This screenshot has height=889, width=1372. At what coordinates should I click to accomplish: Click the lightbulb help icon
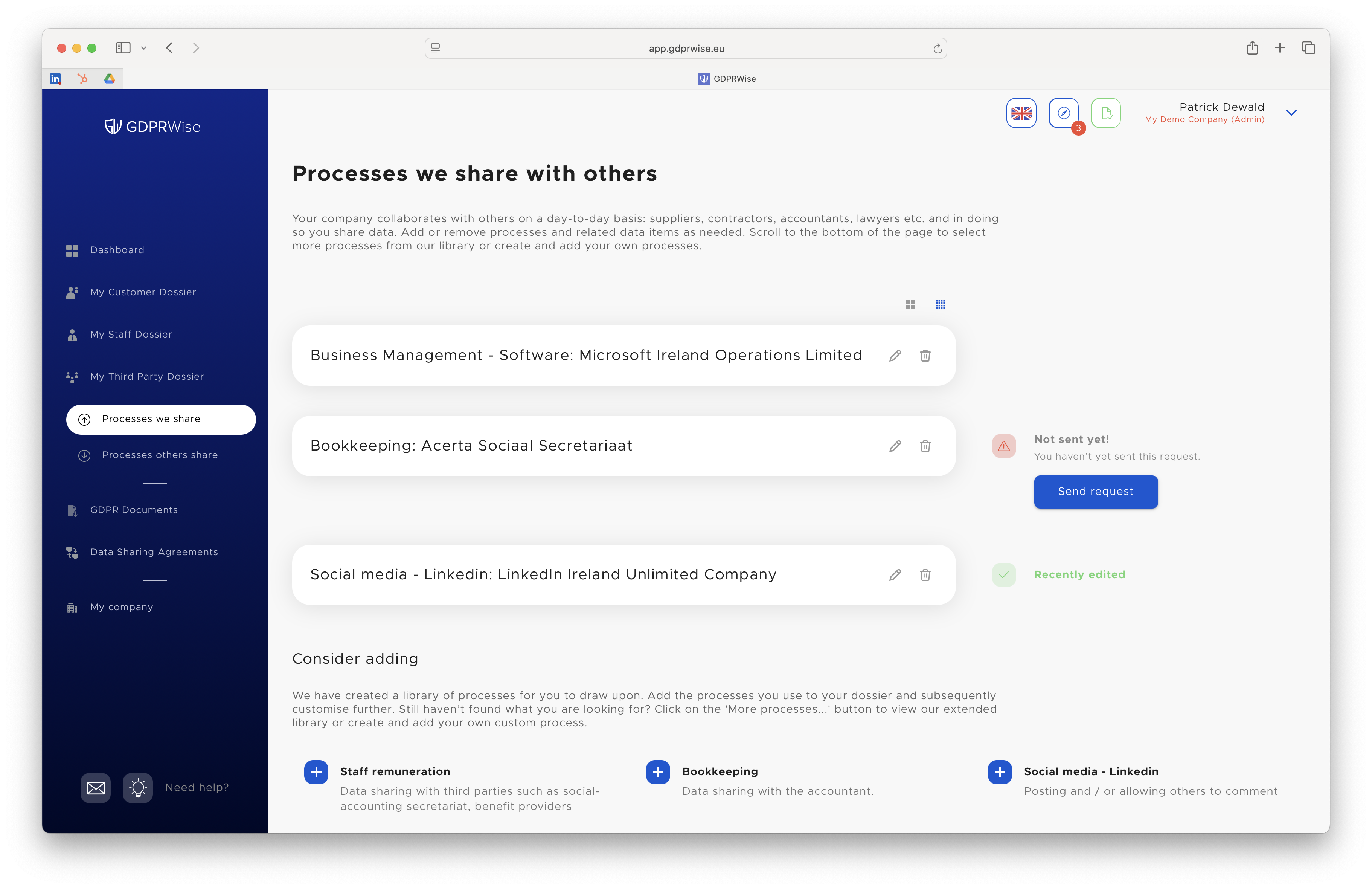click(138, 787)
